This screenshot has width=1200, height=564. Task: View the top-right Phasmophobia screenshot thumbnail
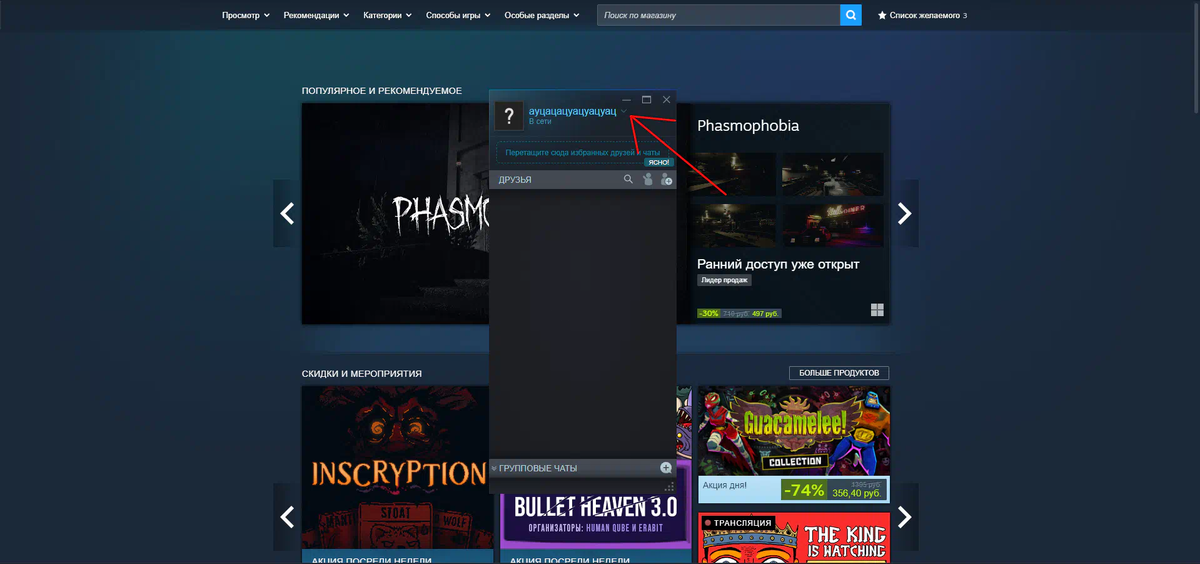coord(832,174)
